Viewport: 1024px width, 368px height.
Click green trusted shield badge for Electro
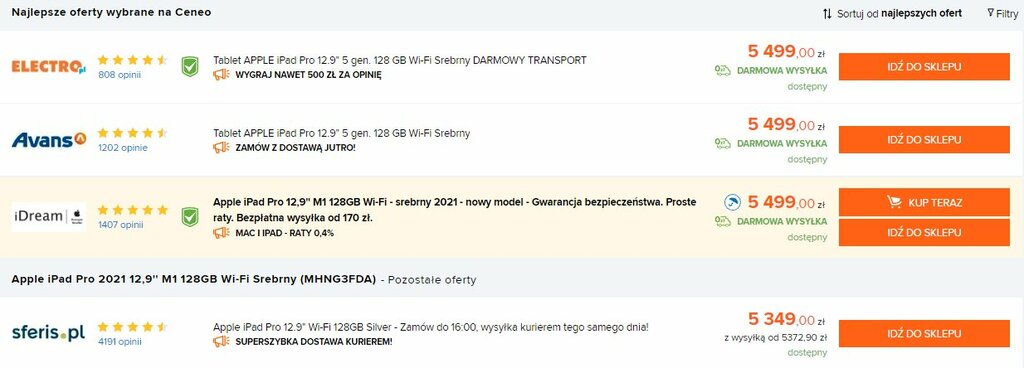pos(190,67)
